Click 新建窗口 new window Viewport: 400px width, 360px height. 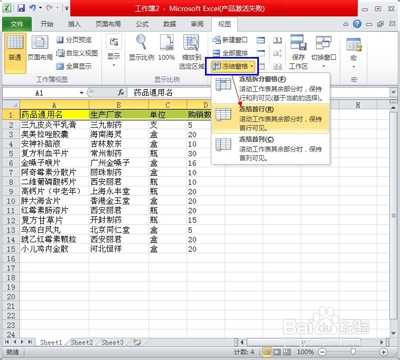(230, 40)
